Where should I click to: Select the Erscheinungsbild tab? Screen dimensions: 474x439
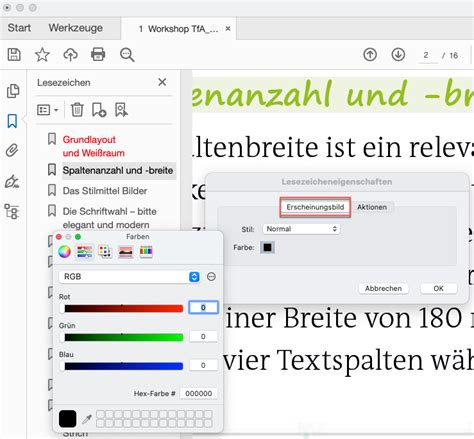click(x=315, y=207)
